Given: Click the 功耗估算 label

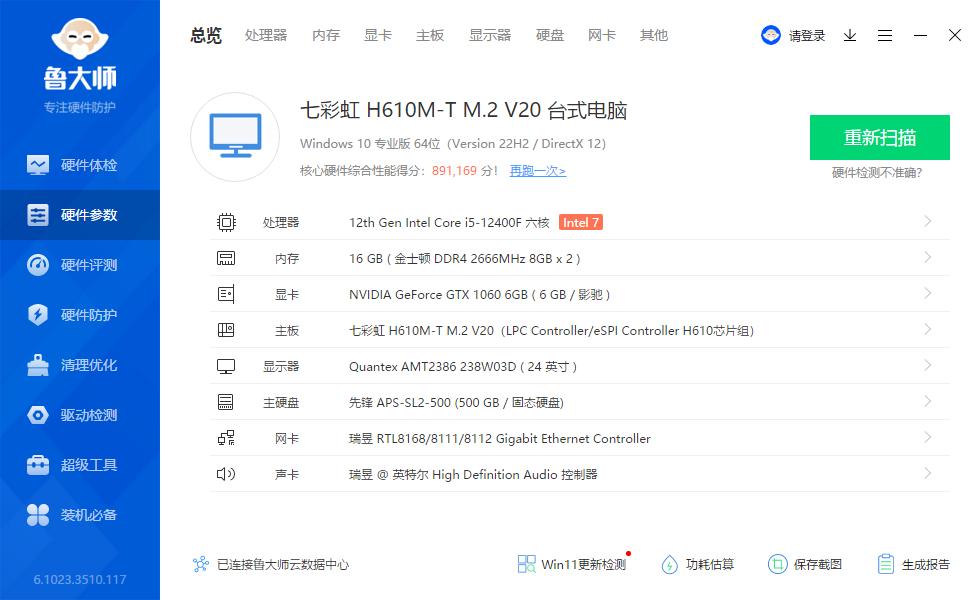Looking at the screenshot, I should [x=710, y=564].
